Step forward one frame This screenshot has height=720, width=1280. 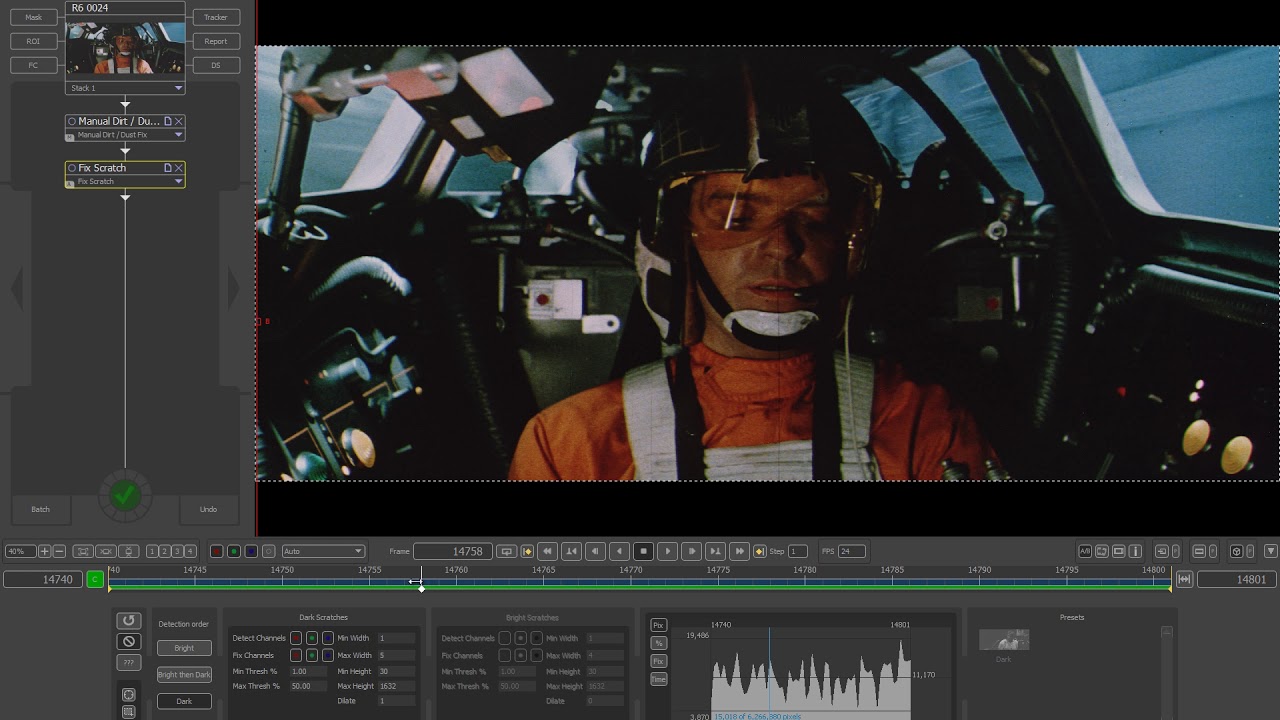[x=691, y=551]
